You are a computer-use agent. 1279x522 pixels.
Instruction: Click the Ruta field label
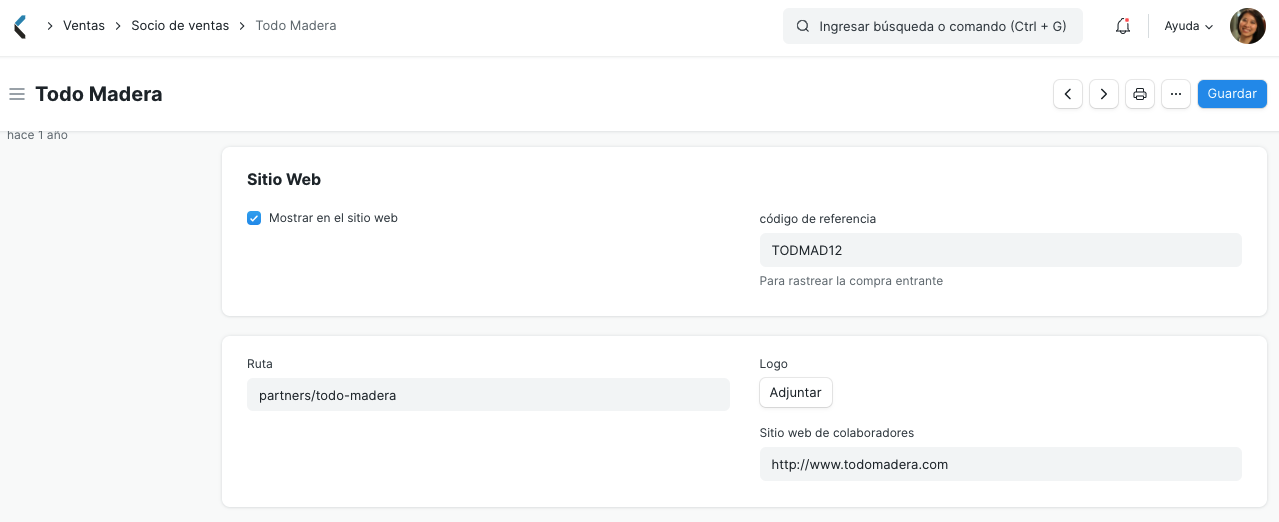(260, 364)
